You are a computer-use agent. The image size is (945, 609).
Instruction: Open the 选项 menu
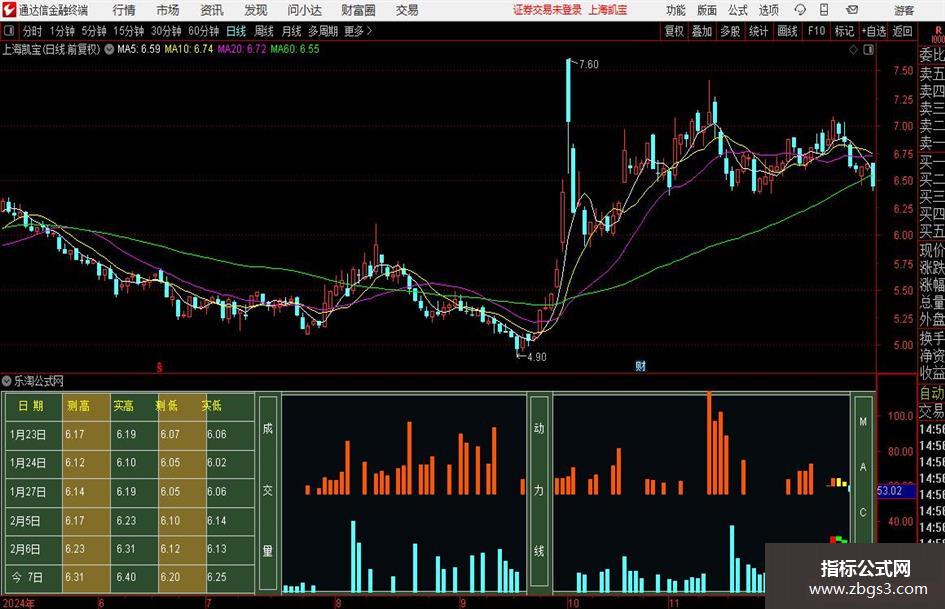768,10
